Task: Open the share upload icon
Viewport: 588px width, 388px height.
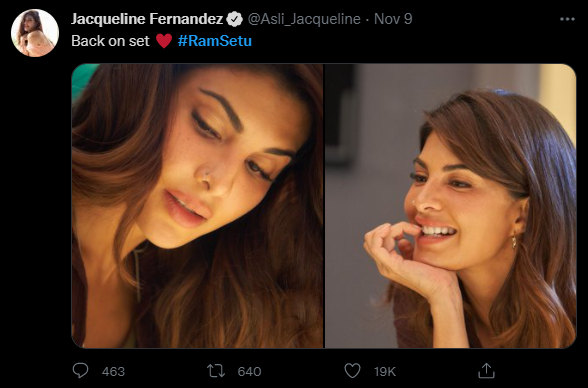Action: [486, 370]
